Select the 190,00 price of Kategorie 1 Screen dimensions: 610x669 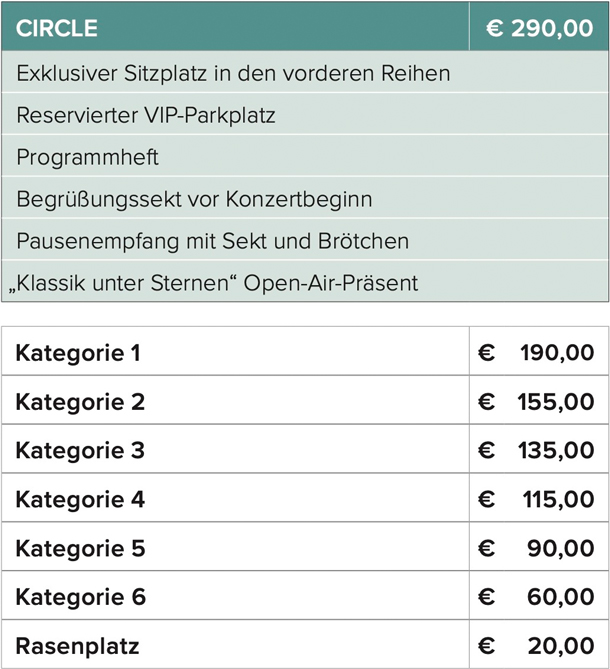557,353
